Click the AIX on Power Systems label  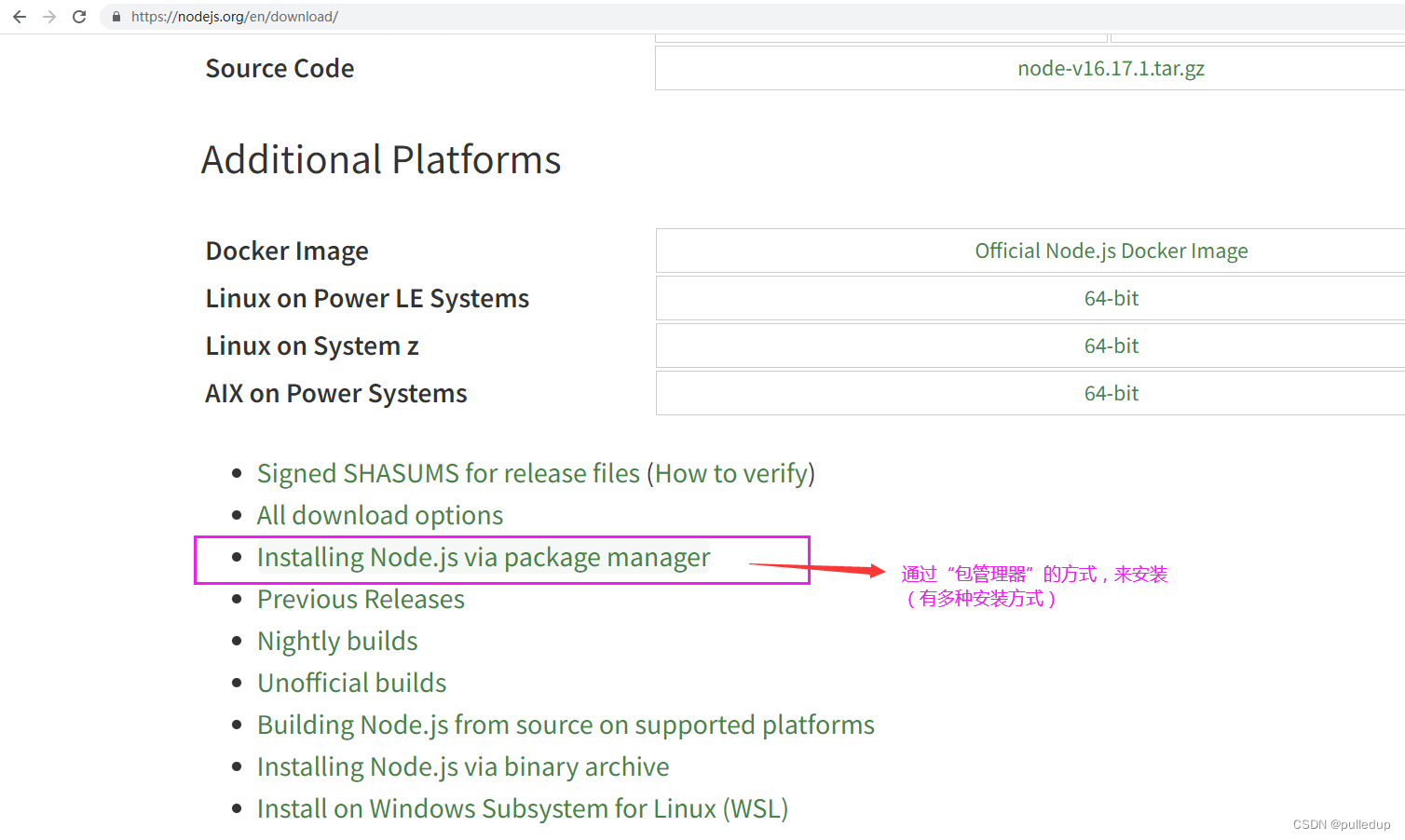coord(336,394)
